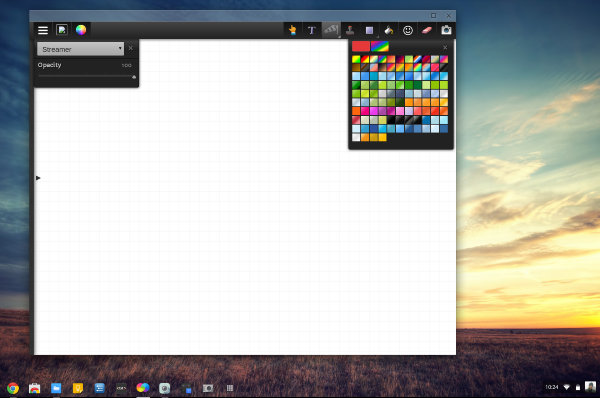Screen dimensions: 600x398
Task: Select the Eraser tool
Action: click(427, 30)
